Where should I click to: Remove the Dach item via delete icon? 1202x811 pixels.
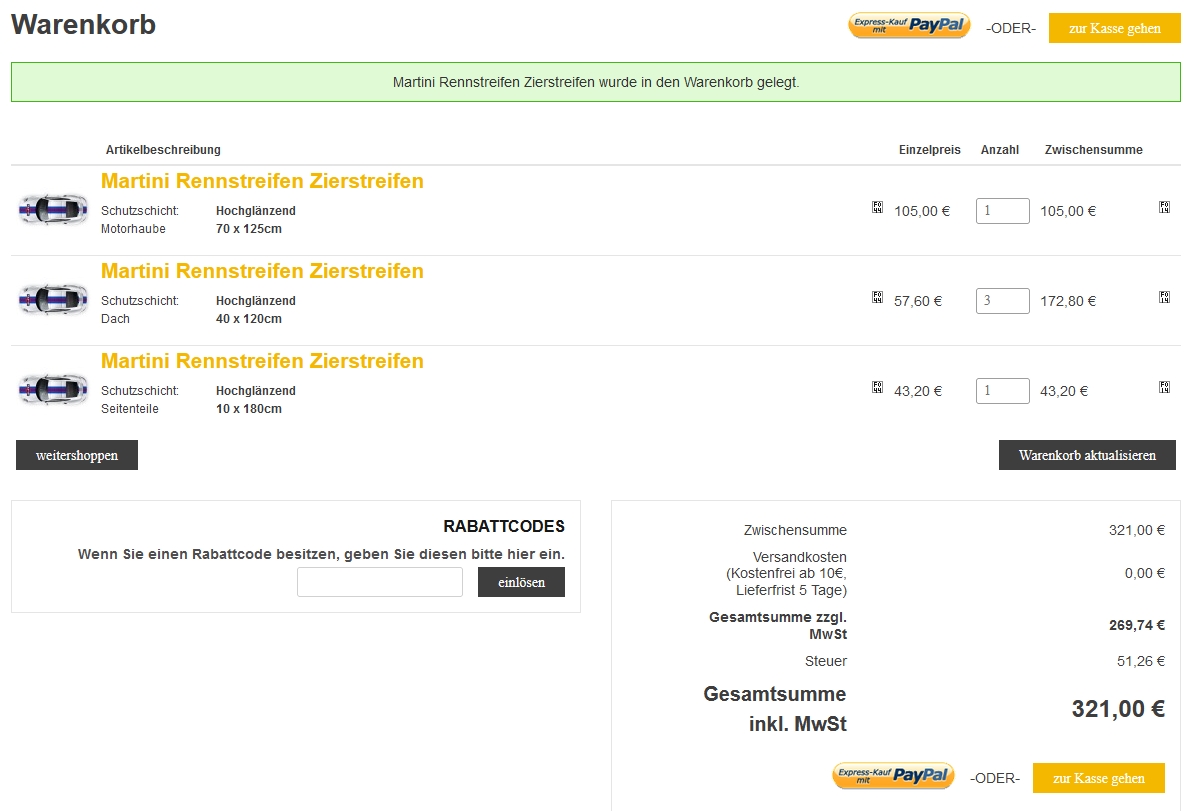point(1164,297)
